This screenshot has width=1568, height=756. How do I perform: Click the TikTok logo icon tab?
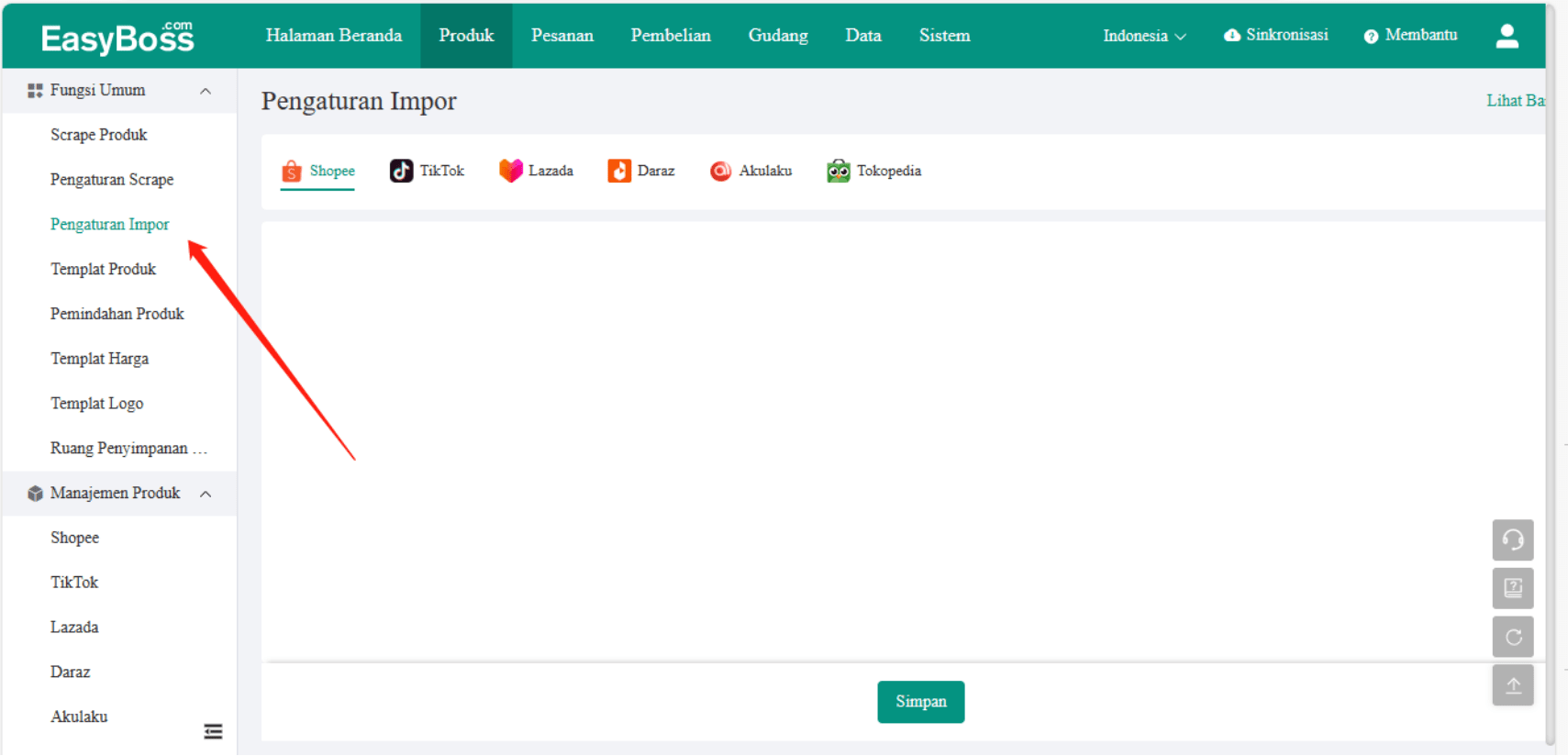click(x=401, y=171)
